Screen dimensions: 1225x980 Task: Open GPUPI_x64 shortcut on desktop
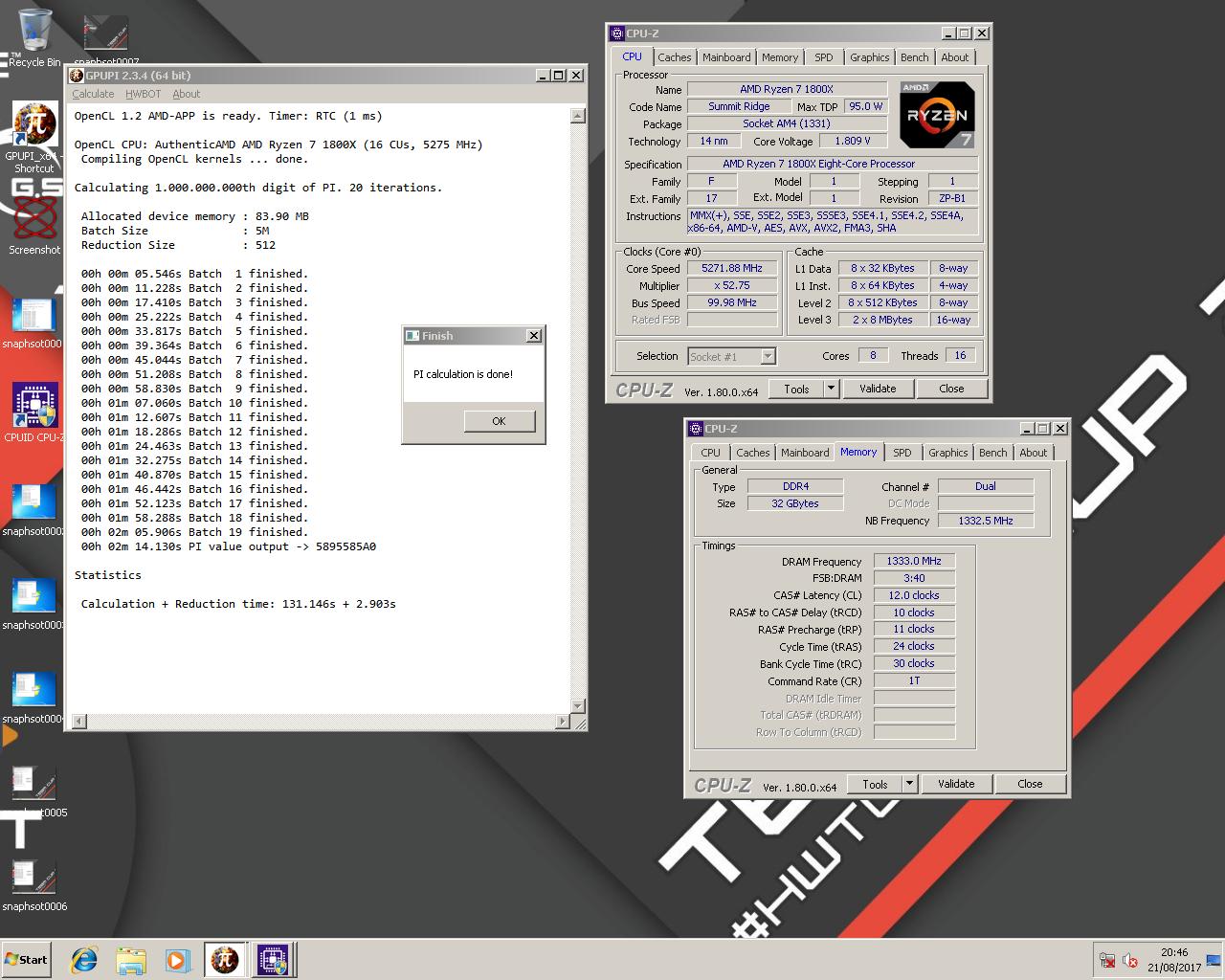pyautogui.click(x=34, y=137)
